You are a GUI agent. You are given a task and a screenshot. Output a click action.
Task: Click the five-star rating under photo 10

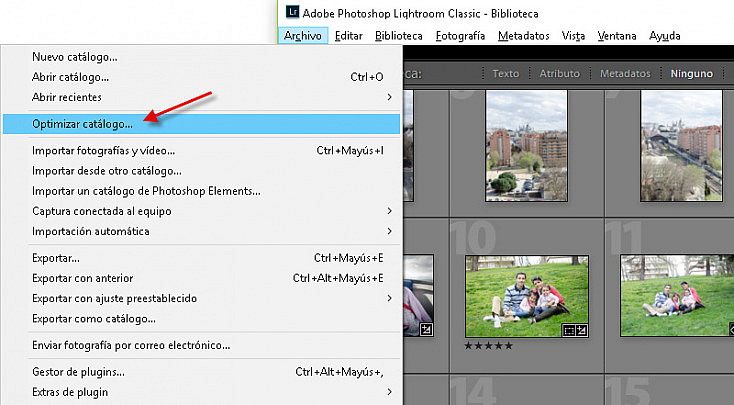coord(488,346)
